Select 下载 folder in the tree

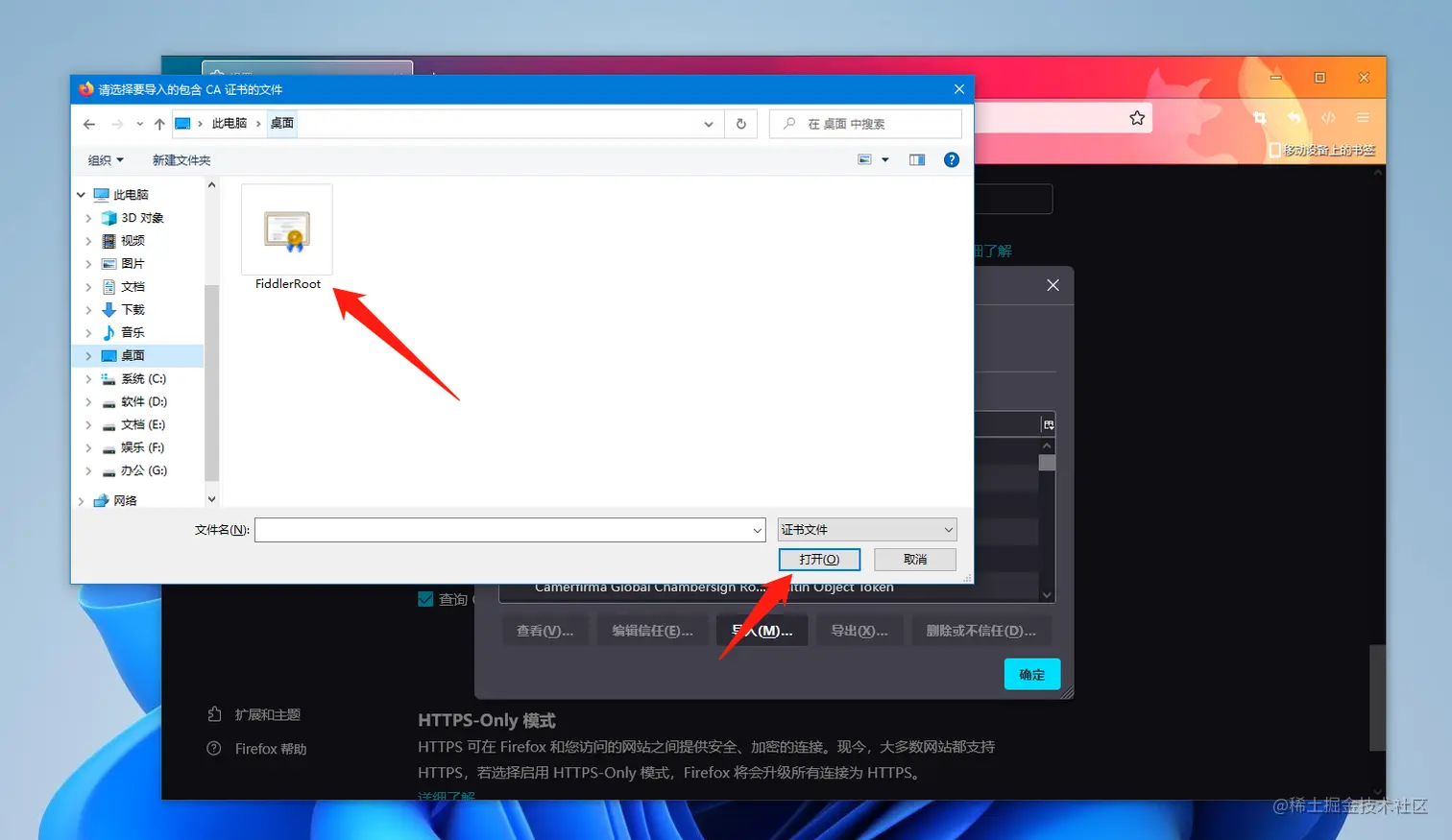[x=133, y=310]
